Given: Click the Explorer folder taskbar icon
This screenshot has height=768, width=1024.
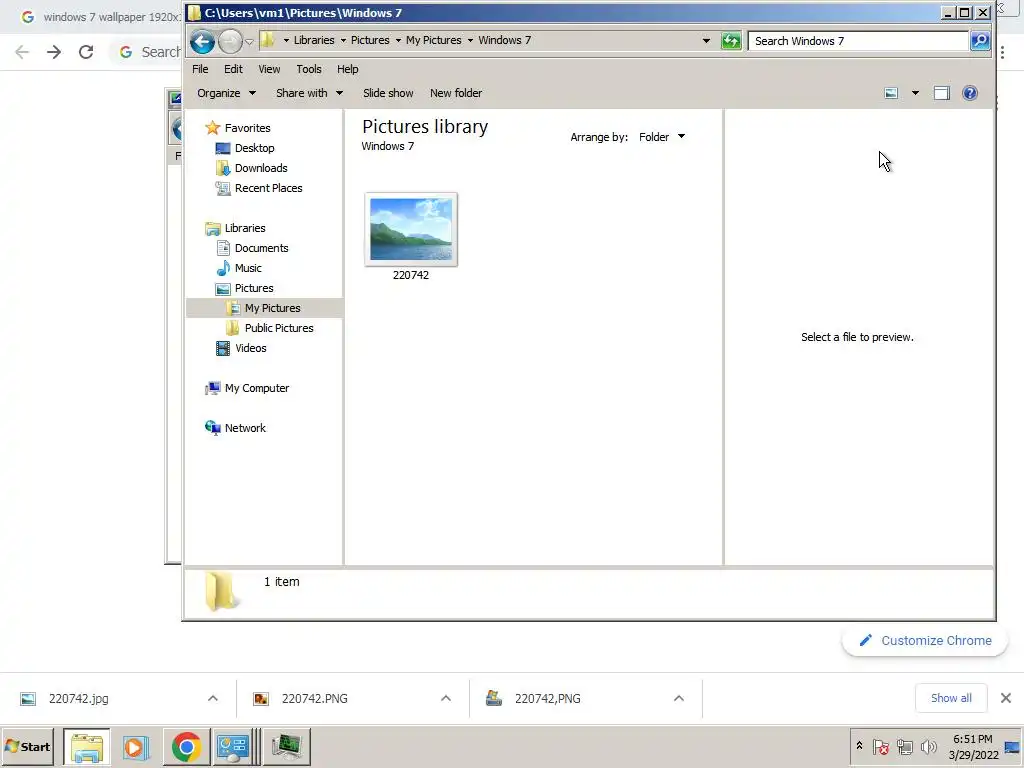Looking at the screenshot, I should coord(87,747).
